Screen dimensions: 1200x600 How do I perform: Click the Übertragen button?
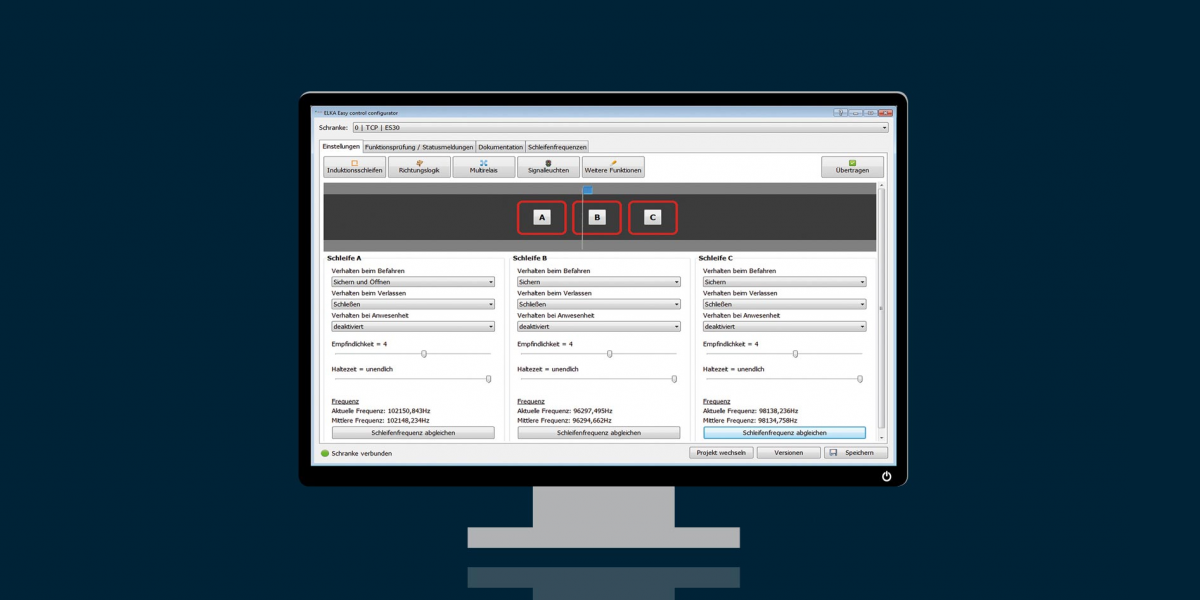[x=852, y=167]
